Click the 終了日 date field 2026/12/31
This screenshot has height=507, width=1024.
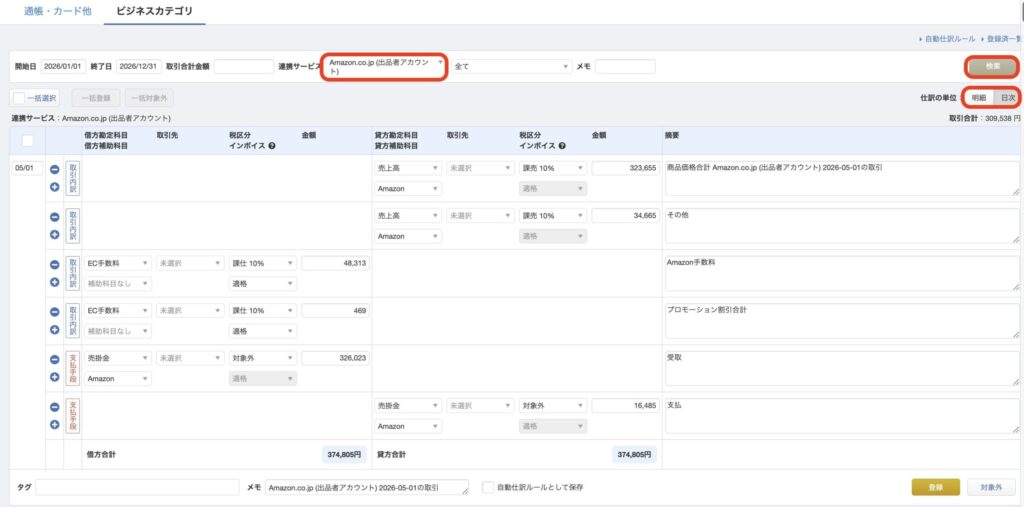click(139, 67)
